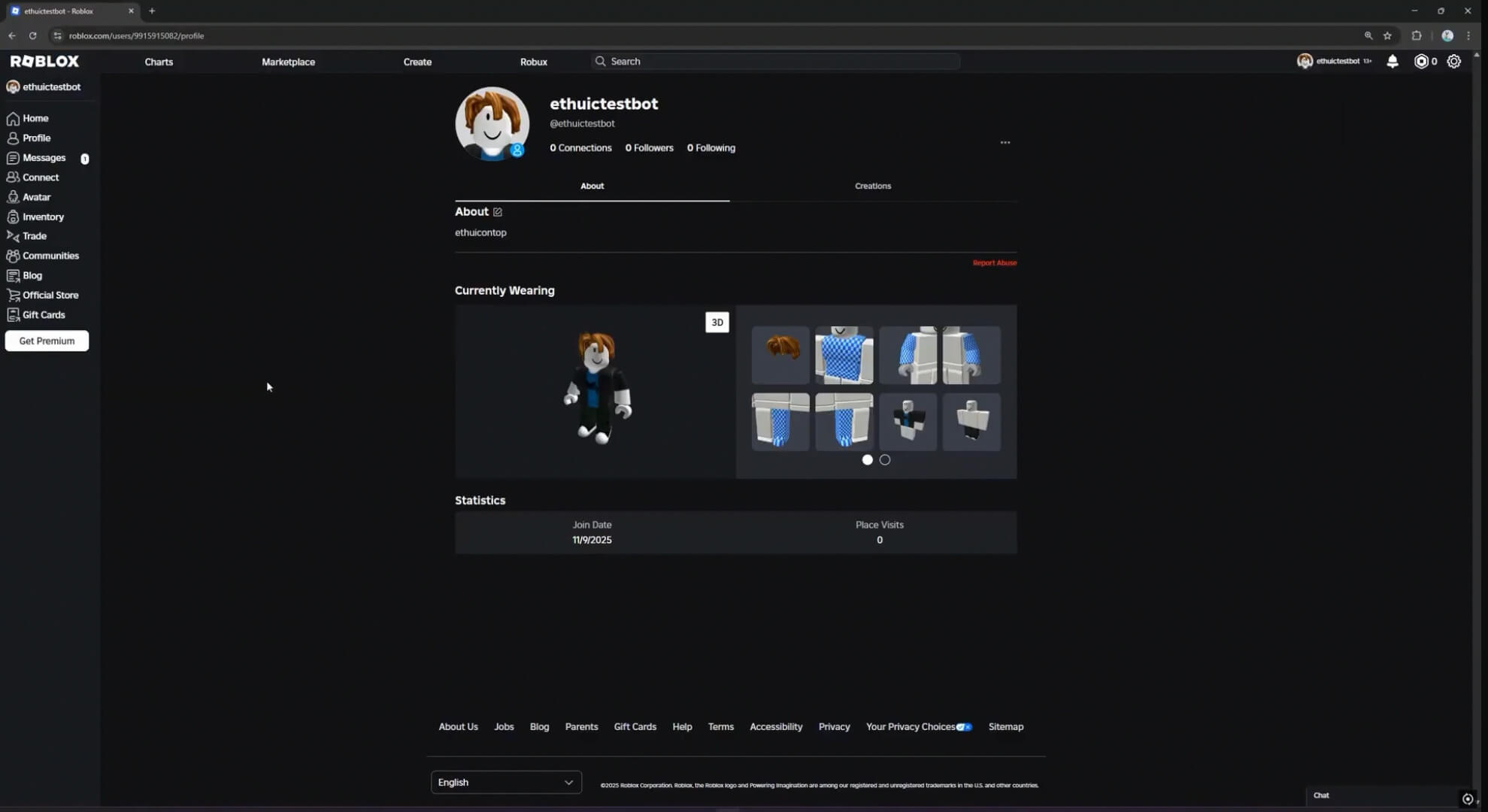This screenshot has height=812, width=1488.
Task: Click the Communities sidebar icon
Action: click(x=13, y=256)
